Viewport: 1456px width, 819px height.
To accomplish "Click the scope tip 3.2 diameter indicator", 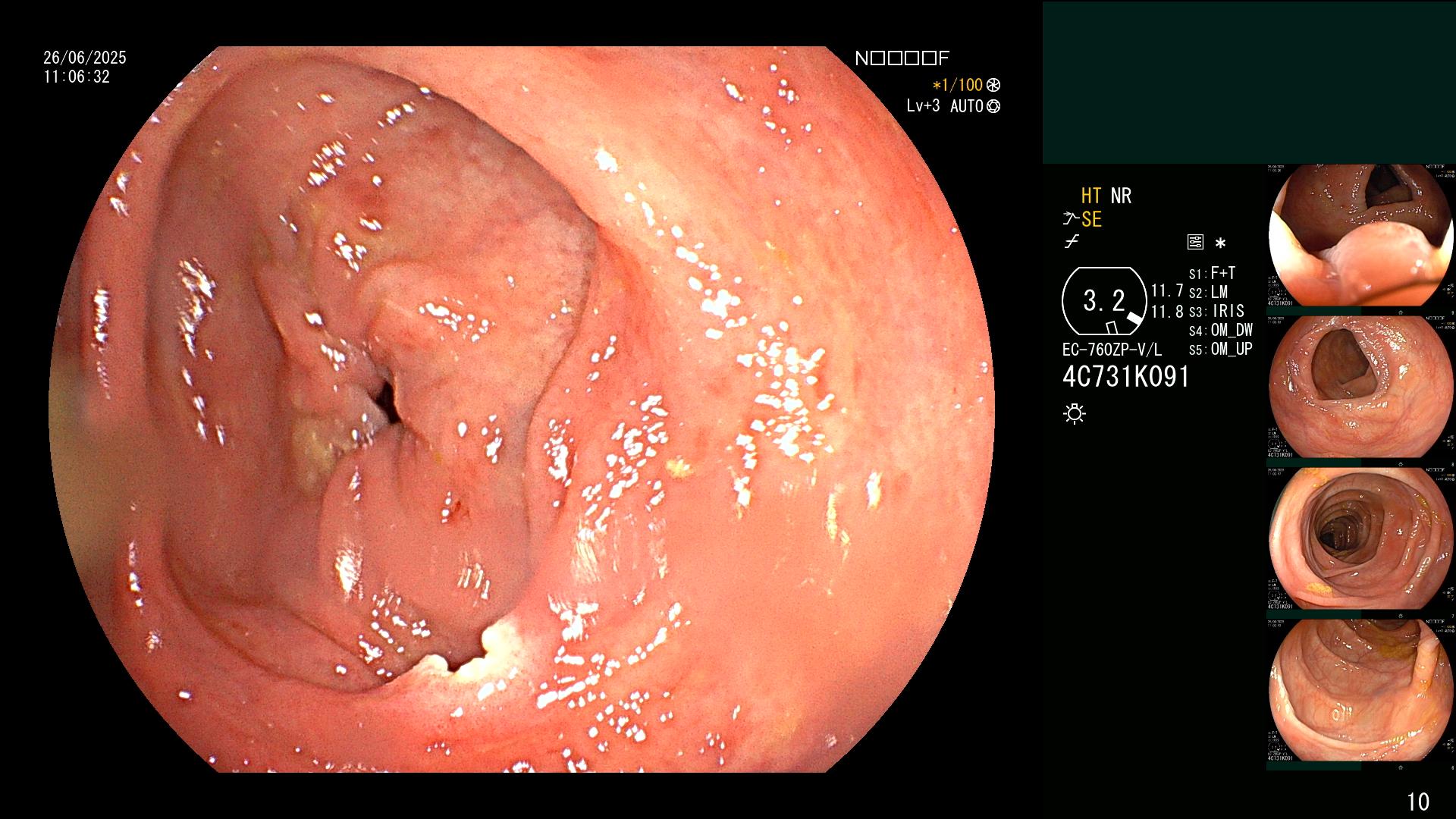I will [x=1104, y=301].
